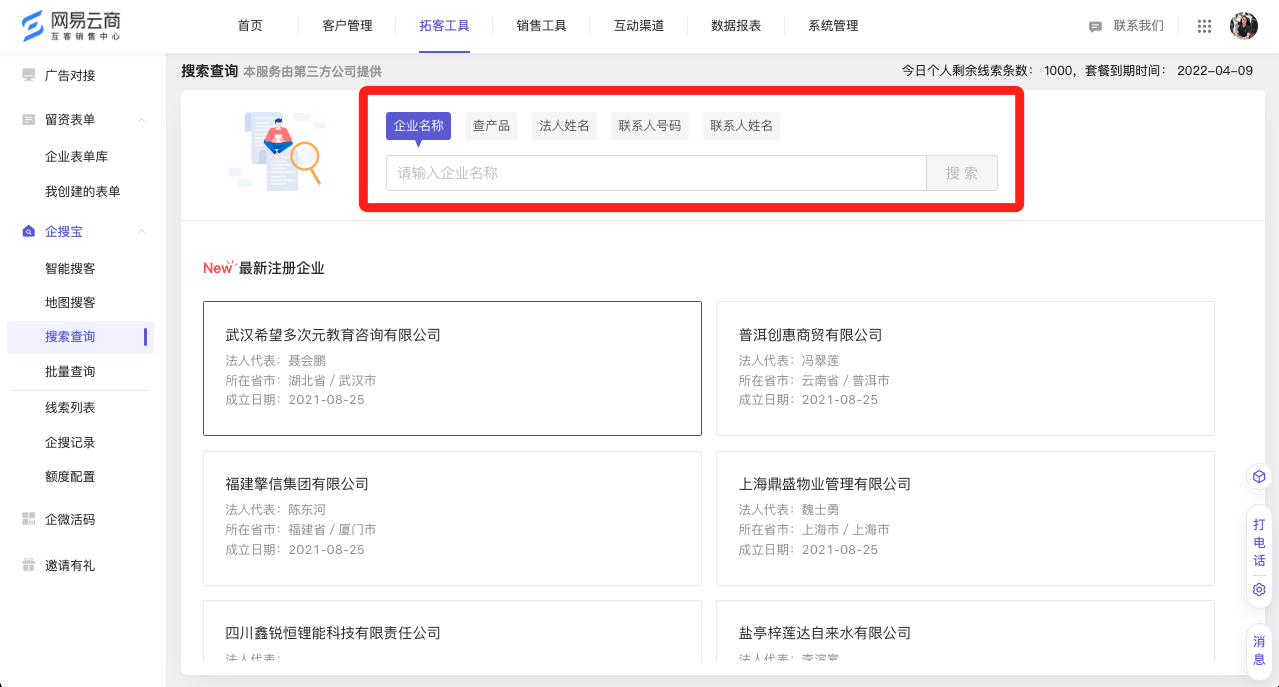Collapse the 企搜宝 sidebar section chevron
The height and width of the screenshot is (687, 1279).
tap(141, 232)
